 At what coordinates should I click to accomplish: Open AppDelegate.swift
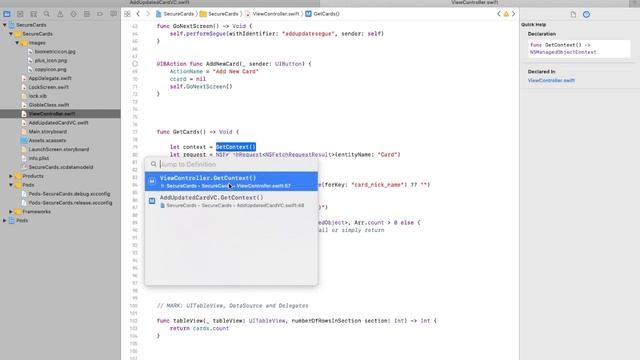[x=50, y=78]
